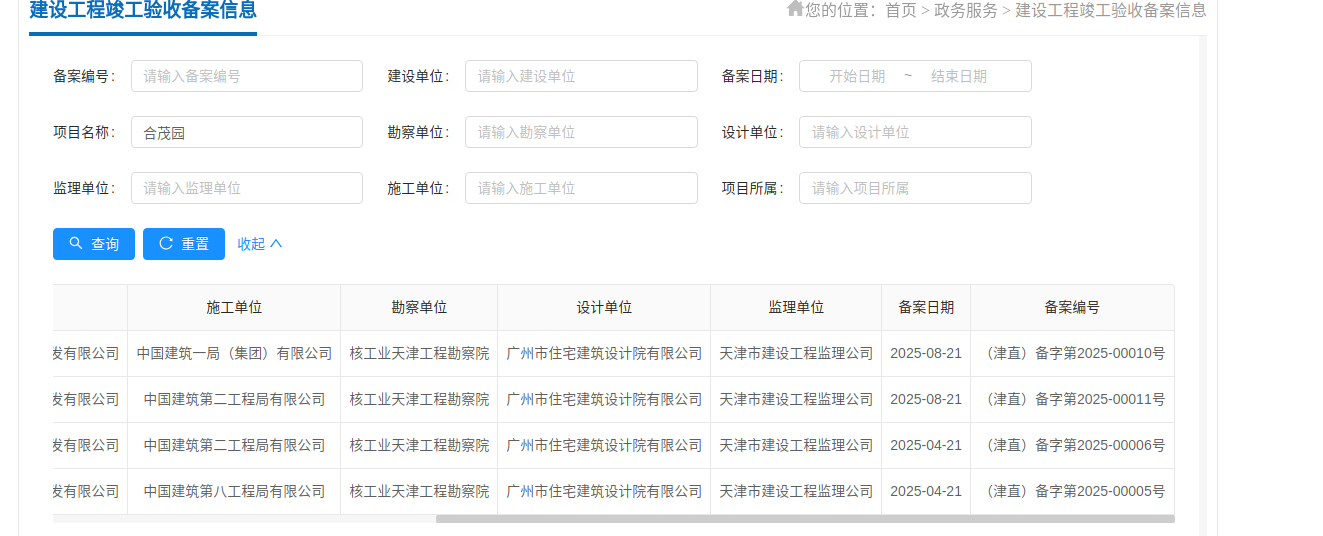Open the 结束日期 end date picker
The image size is (1323, 536).
[958, 76]
